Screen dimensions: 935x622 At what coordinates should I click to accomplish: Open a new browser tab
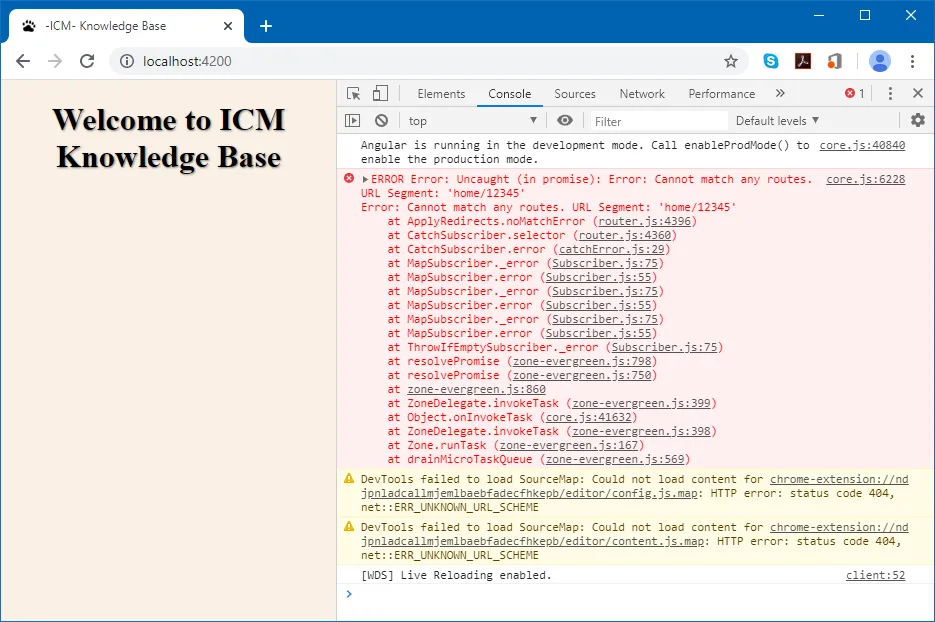click(266, 26)
